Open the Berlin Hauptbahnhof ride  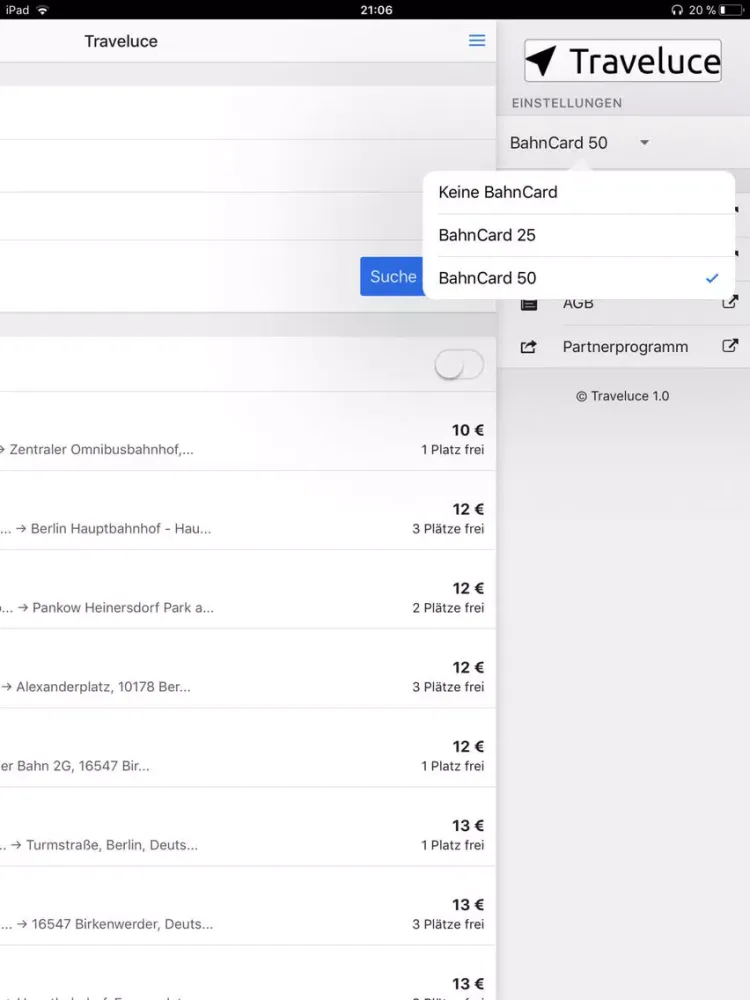tap(247, 510)
